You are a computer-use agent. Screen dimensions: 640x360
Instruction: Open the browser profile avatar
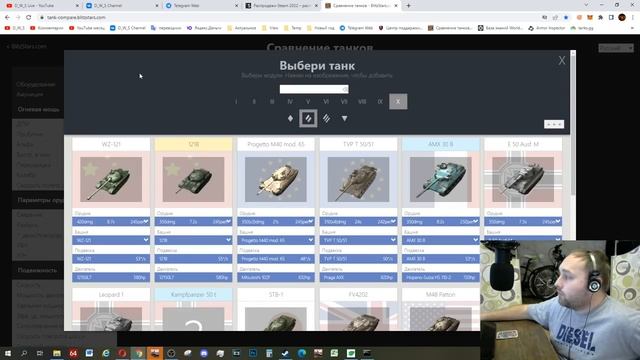(622, 18)
